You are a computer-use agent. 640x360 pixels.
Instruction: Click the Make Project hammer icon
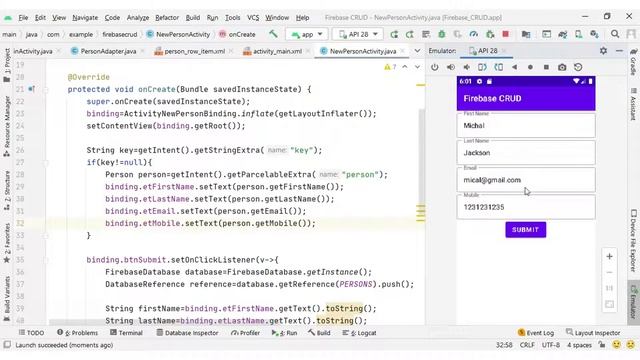[273, 34]
